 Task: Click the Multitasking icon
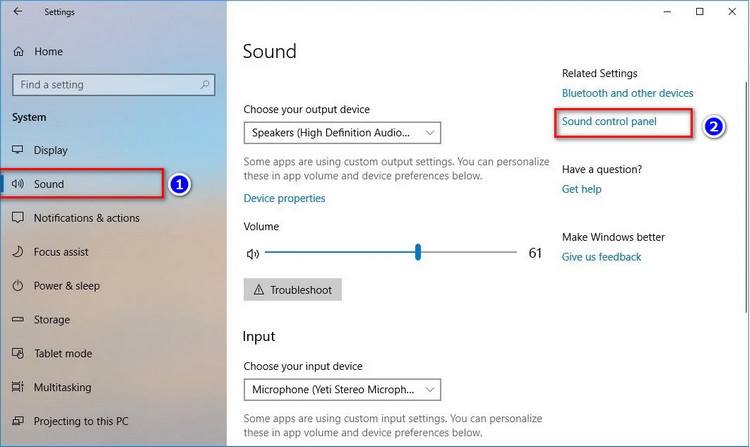pyautogui.click(x=18, y=387)
